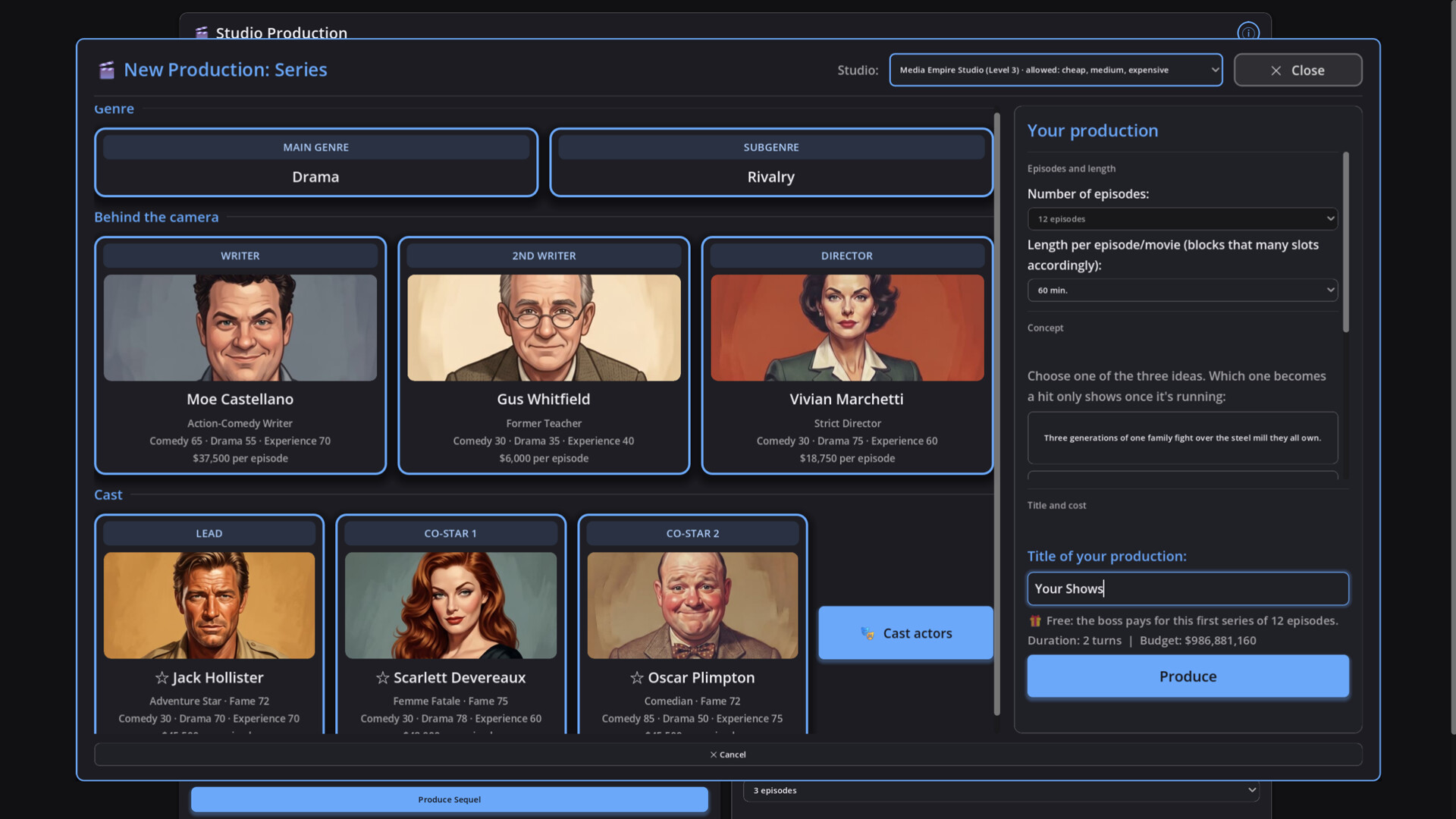Click the DIRECTOR slot header

pyautogui.click(x=847, y=256)
